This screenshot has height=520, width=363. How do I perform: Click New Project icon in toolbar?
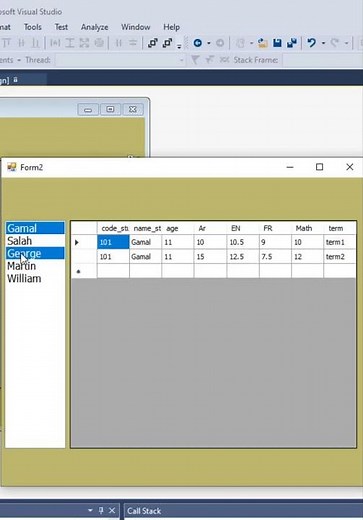240,43
